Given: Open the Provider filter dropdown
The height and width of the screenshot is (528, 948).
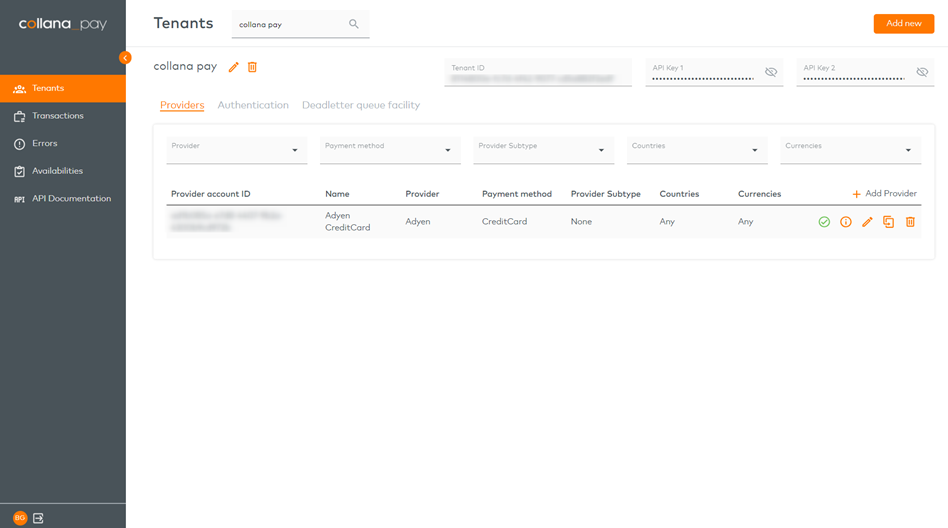Looking at the screenshot, I should click(x=236, y=150).
